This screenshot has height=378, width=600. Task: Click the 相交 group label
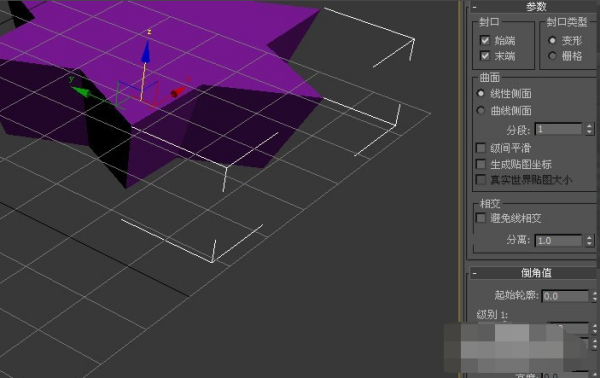490,204
